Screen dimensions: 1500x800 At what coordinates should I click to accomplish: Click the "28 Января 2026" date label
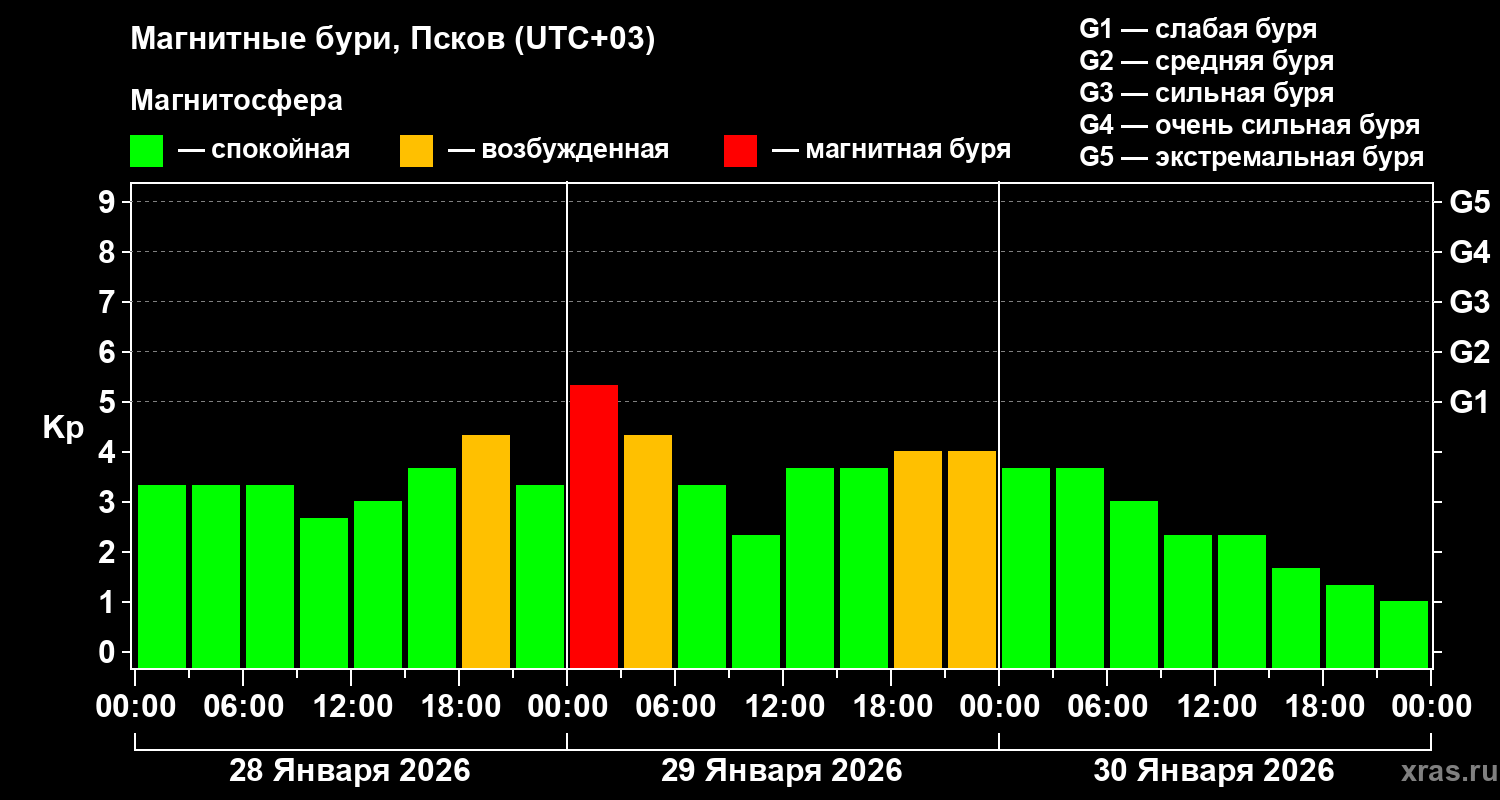(x=350, y=771)
